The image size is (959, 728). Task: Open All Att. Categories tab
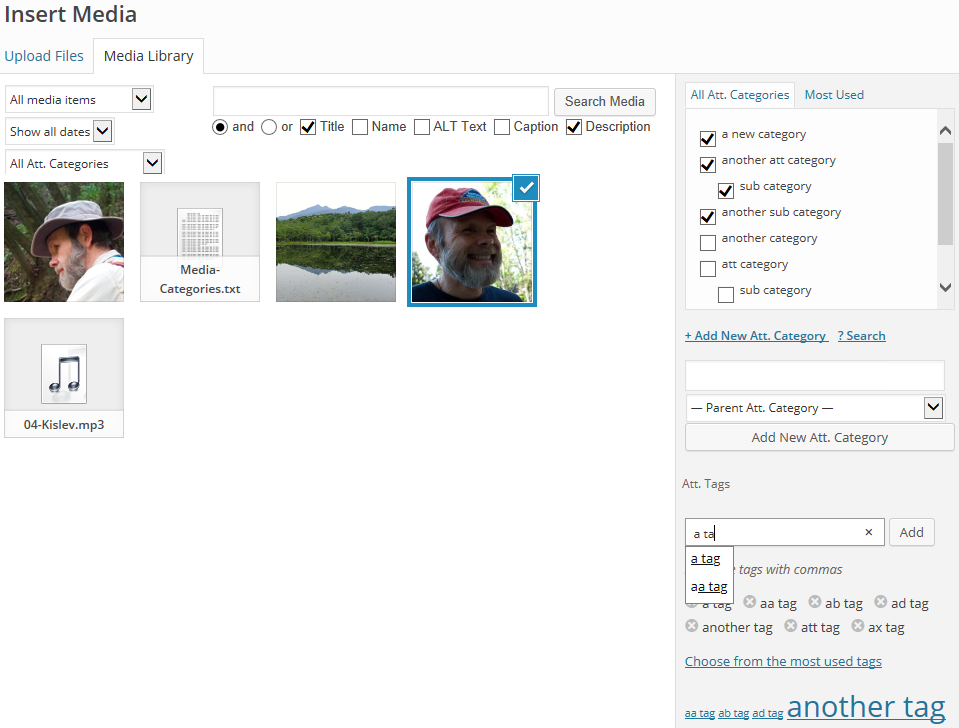pos(739,95)
